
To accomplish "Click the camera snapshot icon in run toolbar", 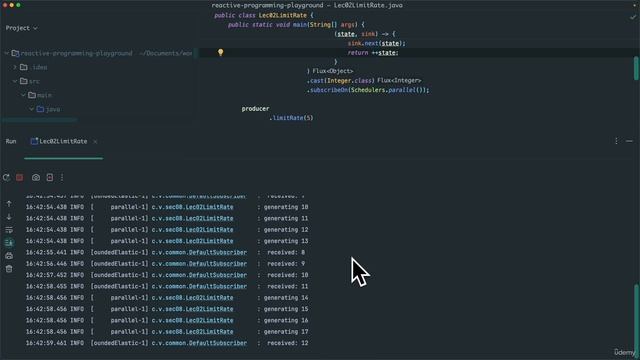I will [36, 178].
